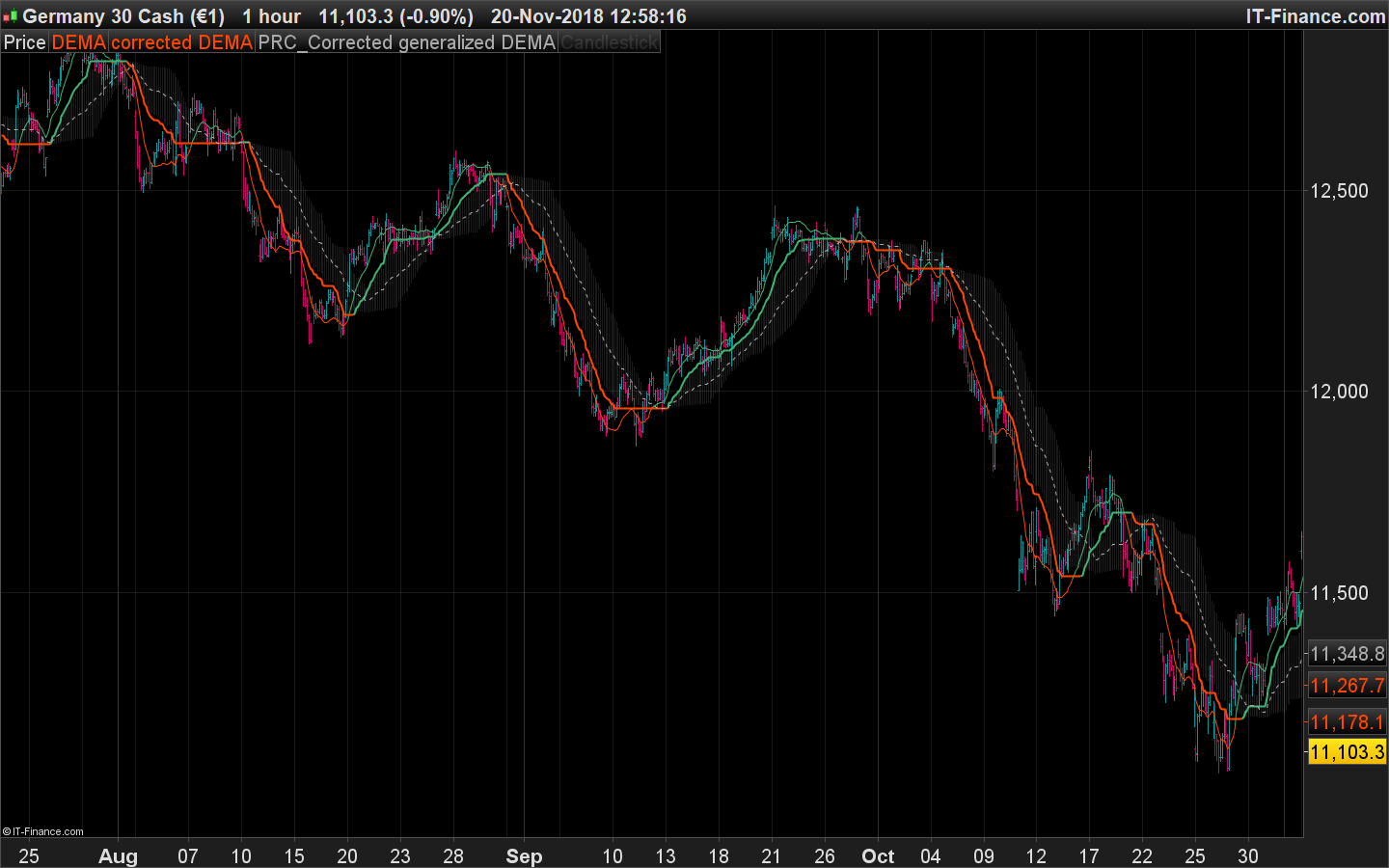Click the 23 date label on time axis
Screen dimensions: 1389x868
400,856
